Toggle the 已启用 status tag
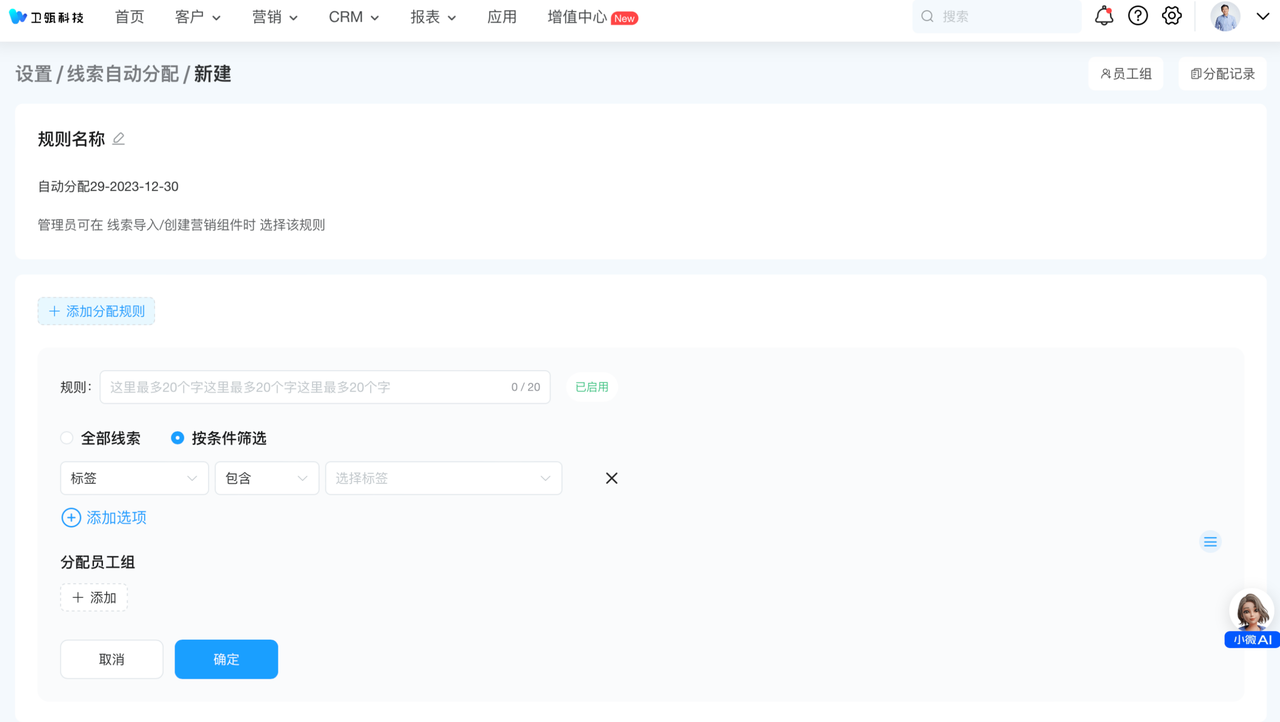This screenshot has height=722, width=1280. point(591,387)
